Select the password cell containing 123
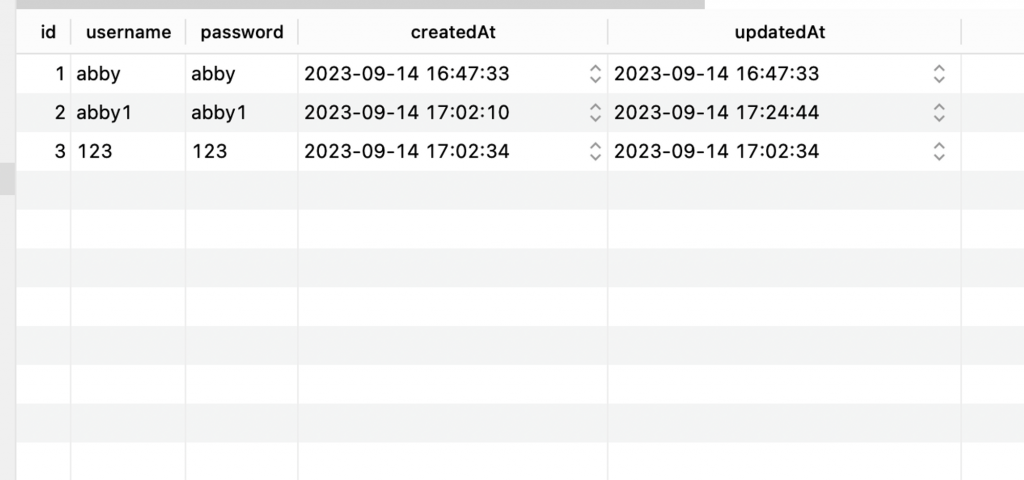Viewport: 1024px width, 480px height. coord(242,152)
